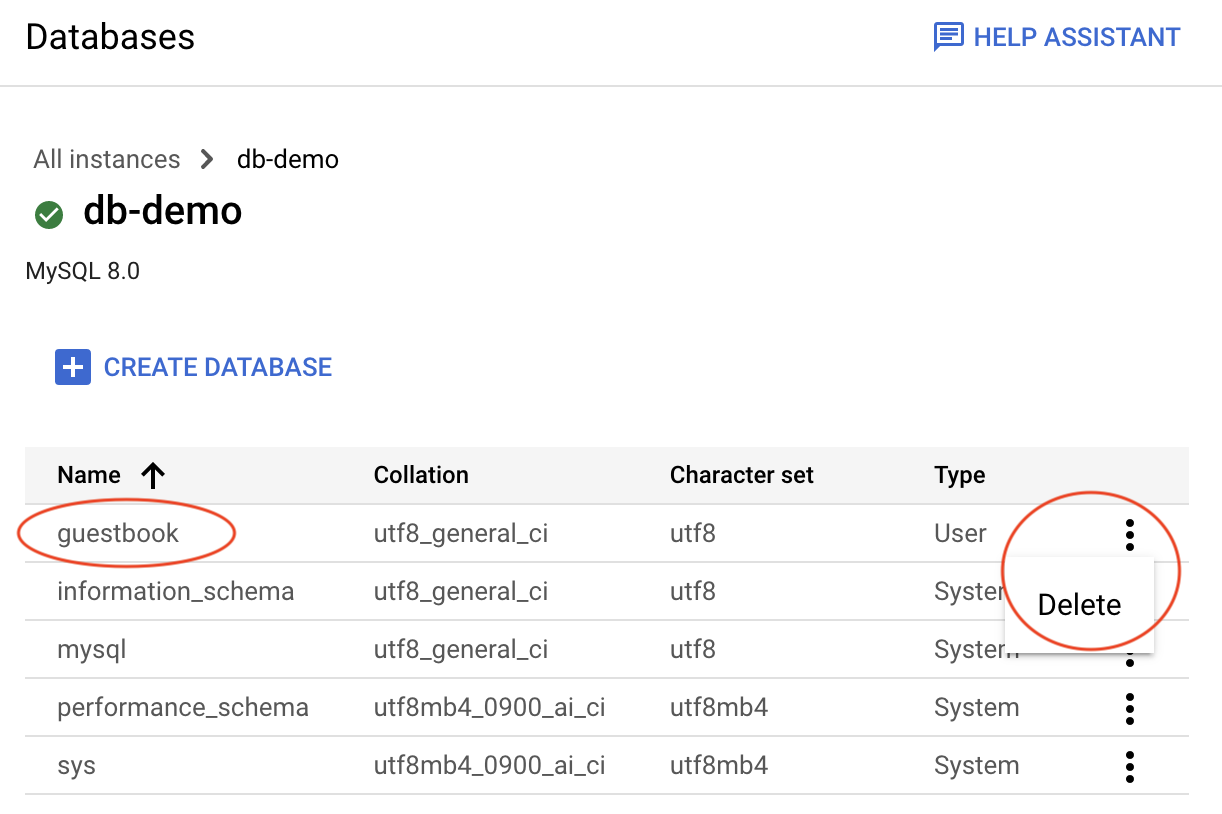
Task: Open the overflow menu for performance_schema
Action: (x=1129, y=709)
